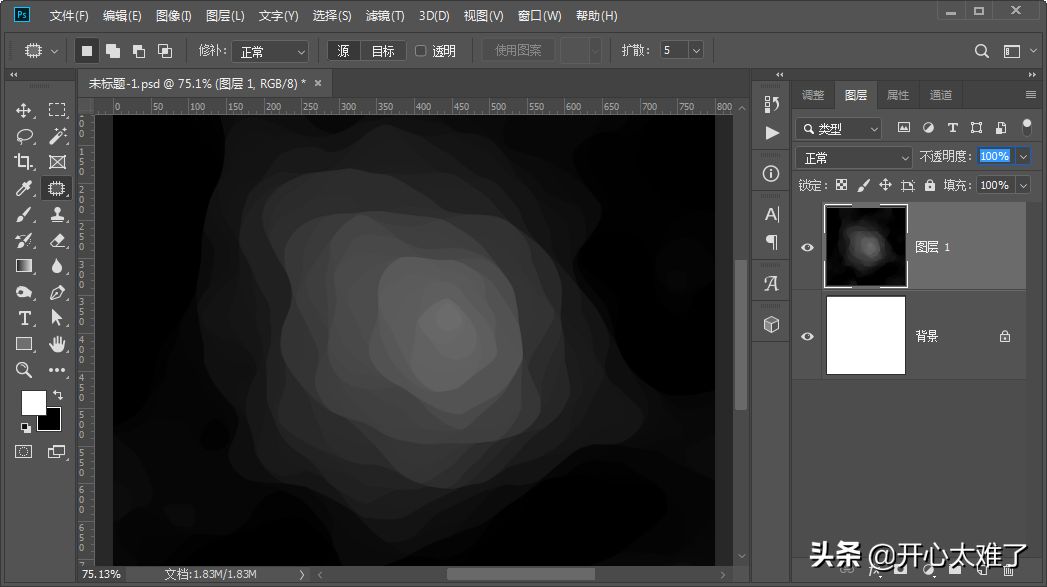Expand the layer blend mode 正常 dropdown
This screenshot has height=587, width=1047.
855,157
